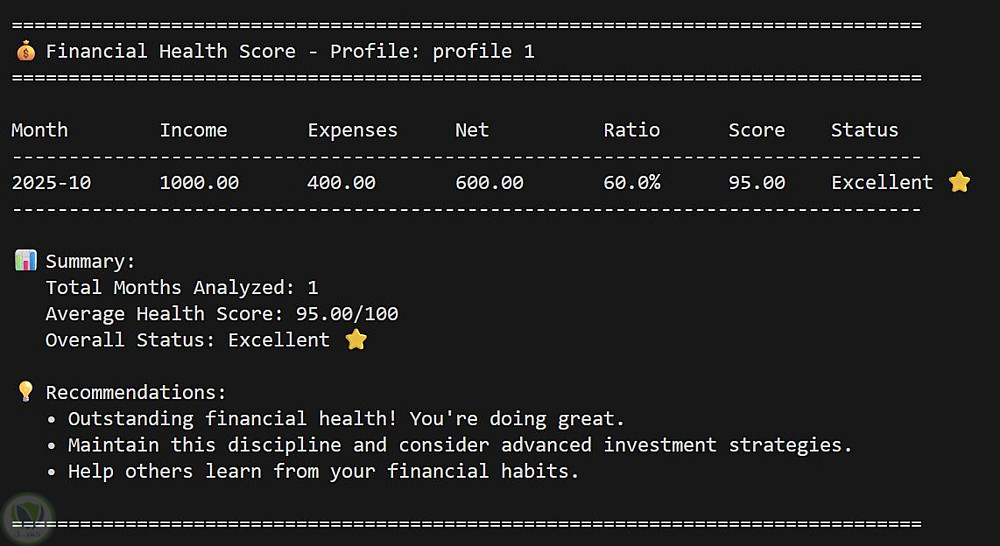Viewport: 1000px width, 546px height.
Task: Select the Average Health Score line
Action: click(221, 314)
